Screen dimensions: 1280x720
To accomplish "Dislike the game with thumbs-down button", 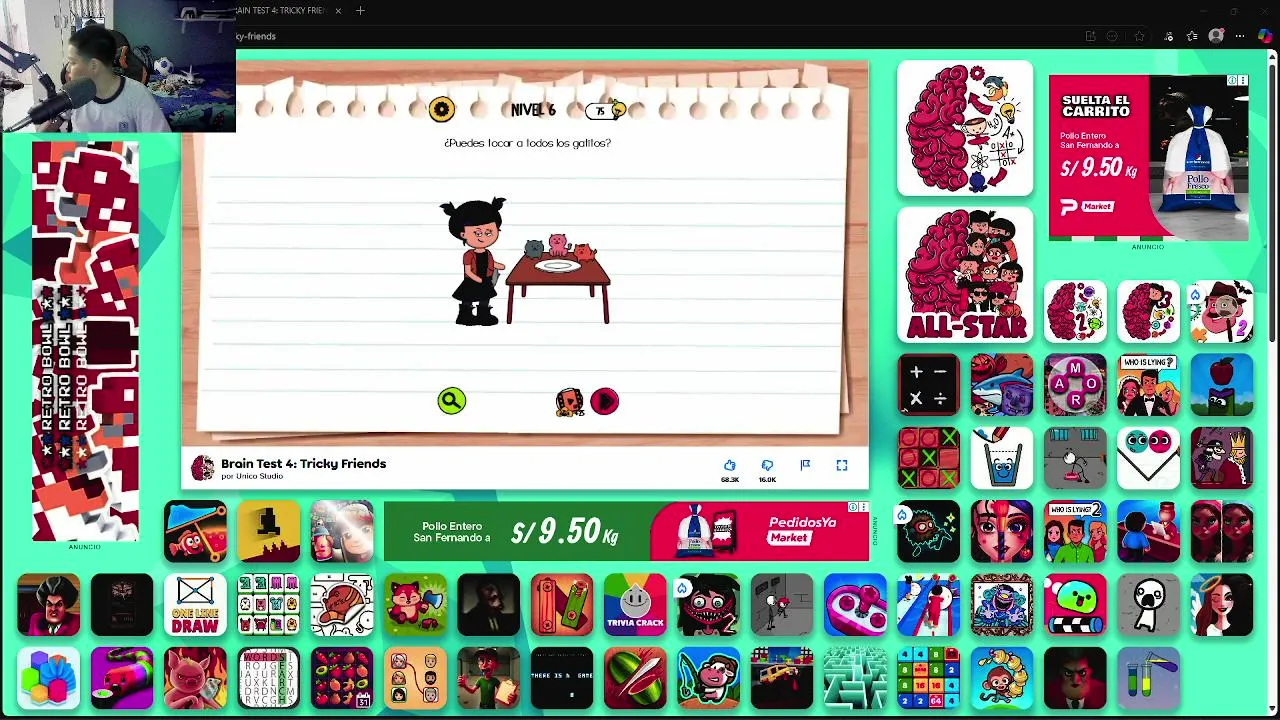I will coord(767,466).
